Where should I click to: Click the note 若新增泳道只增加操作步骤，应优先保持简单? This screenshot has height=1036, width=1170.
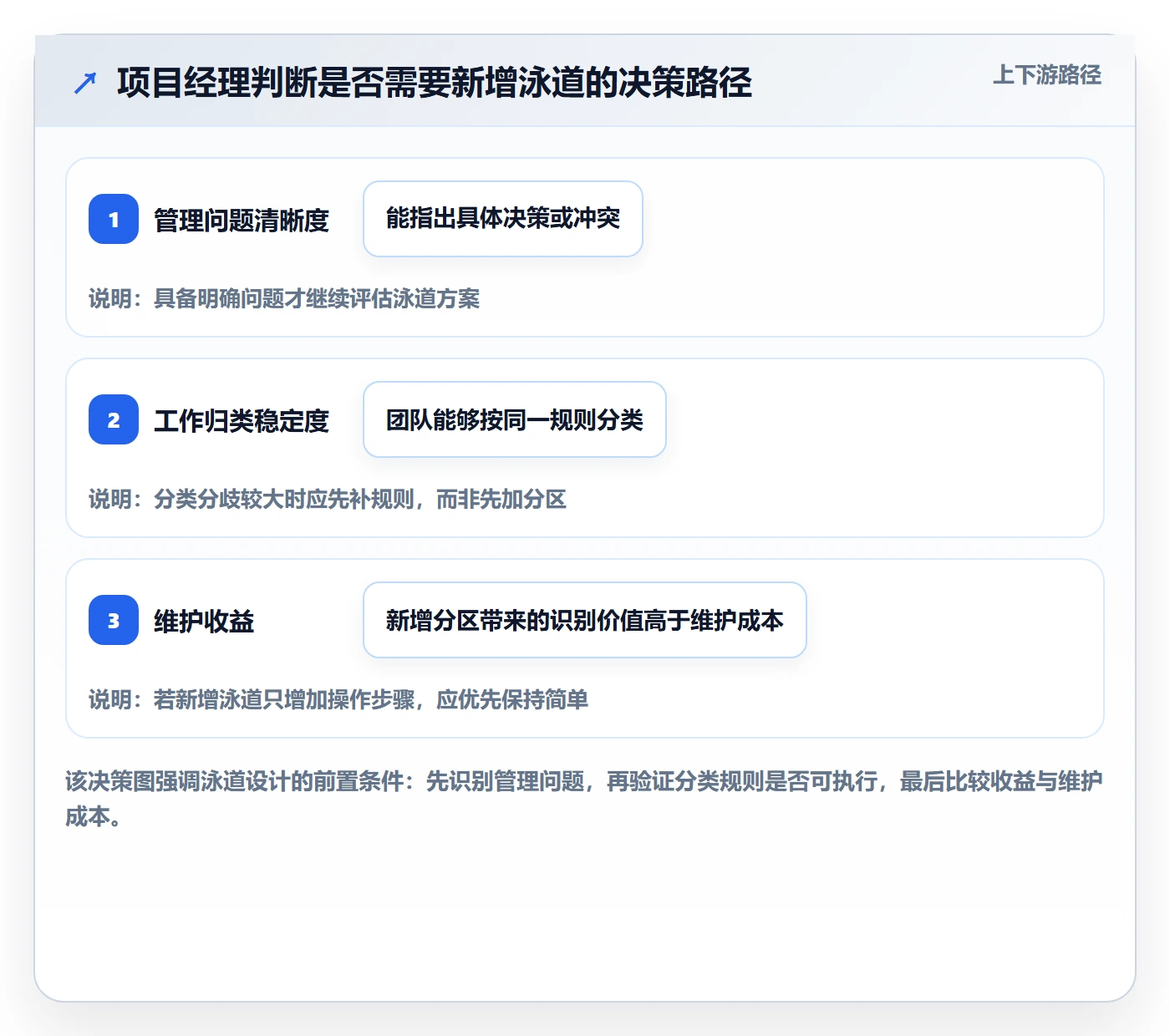pos(338,699)
